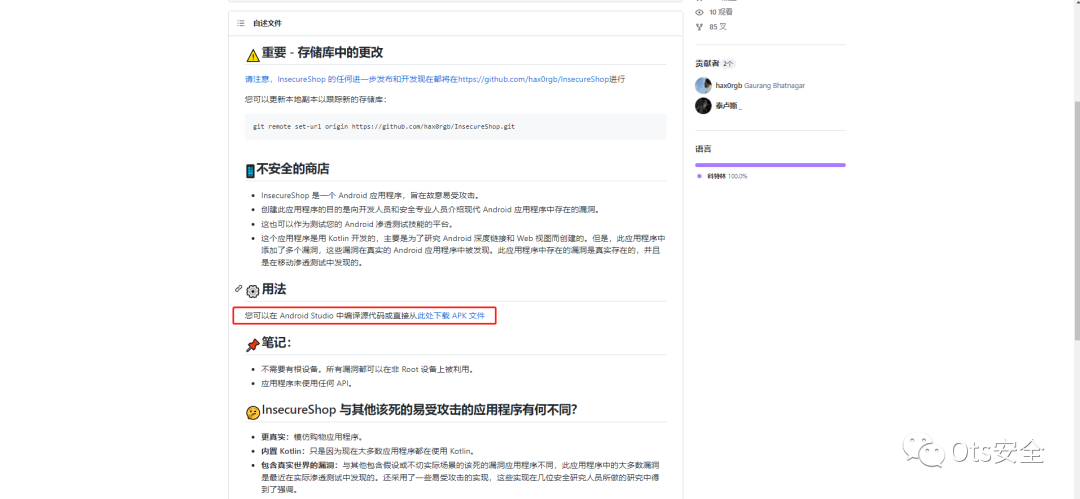Viewport: 1080px width, 499px height.
Task: Click the 用法 heading text
Action: 273,289
